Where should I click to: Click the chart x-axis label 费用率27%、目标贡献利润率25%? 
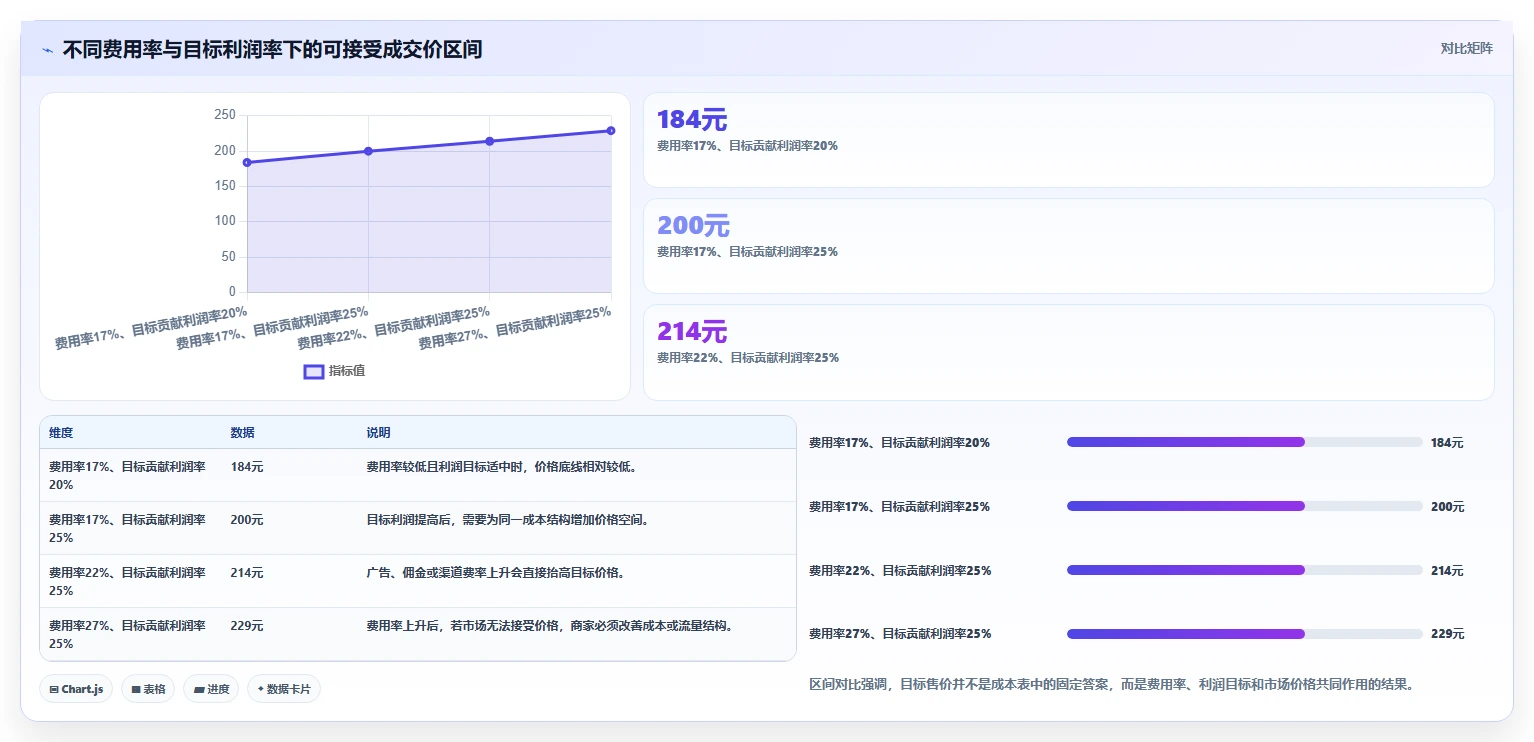tap(514, 327)
